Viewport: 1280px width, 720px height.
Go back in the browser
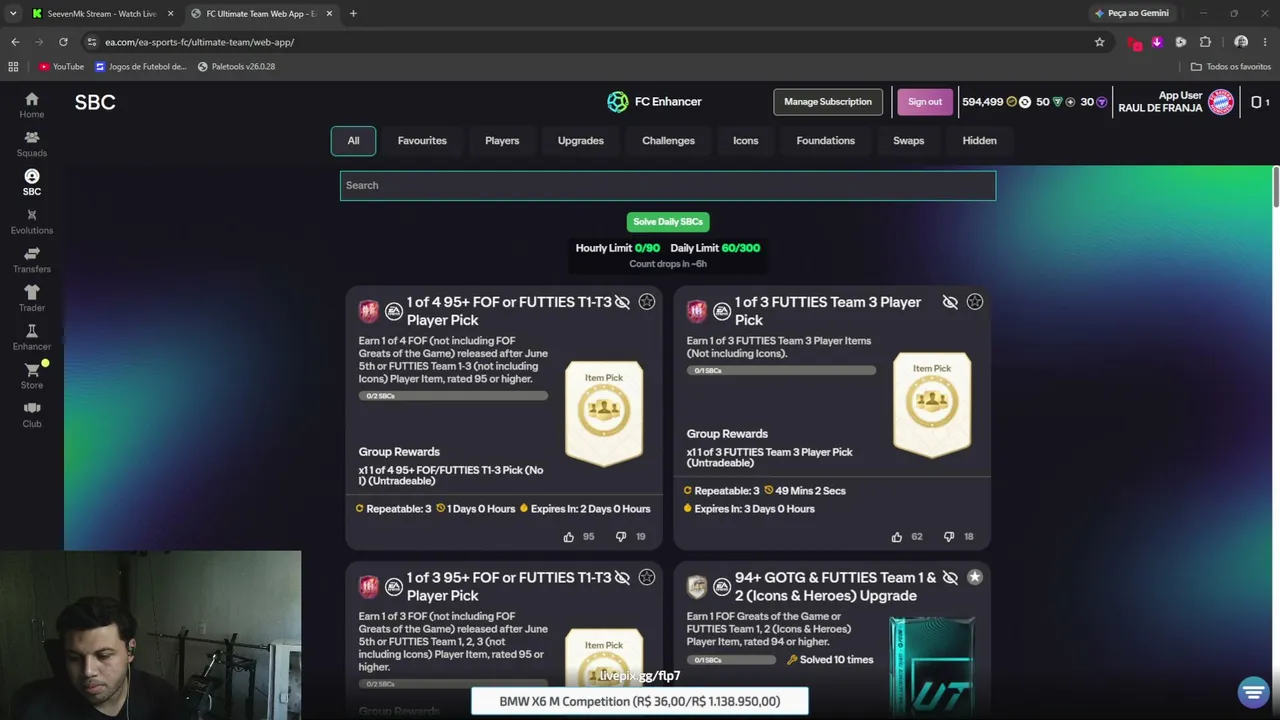[15, 42]
